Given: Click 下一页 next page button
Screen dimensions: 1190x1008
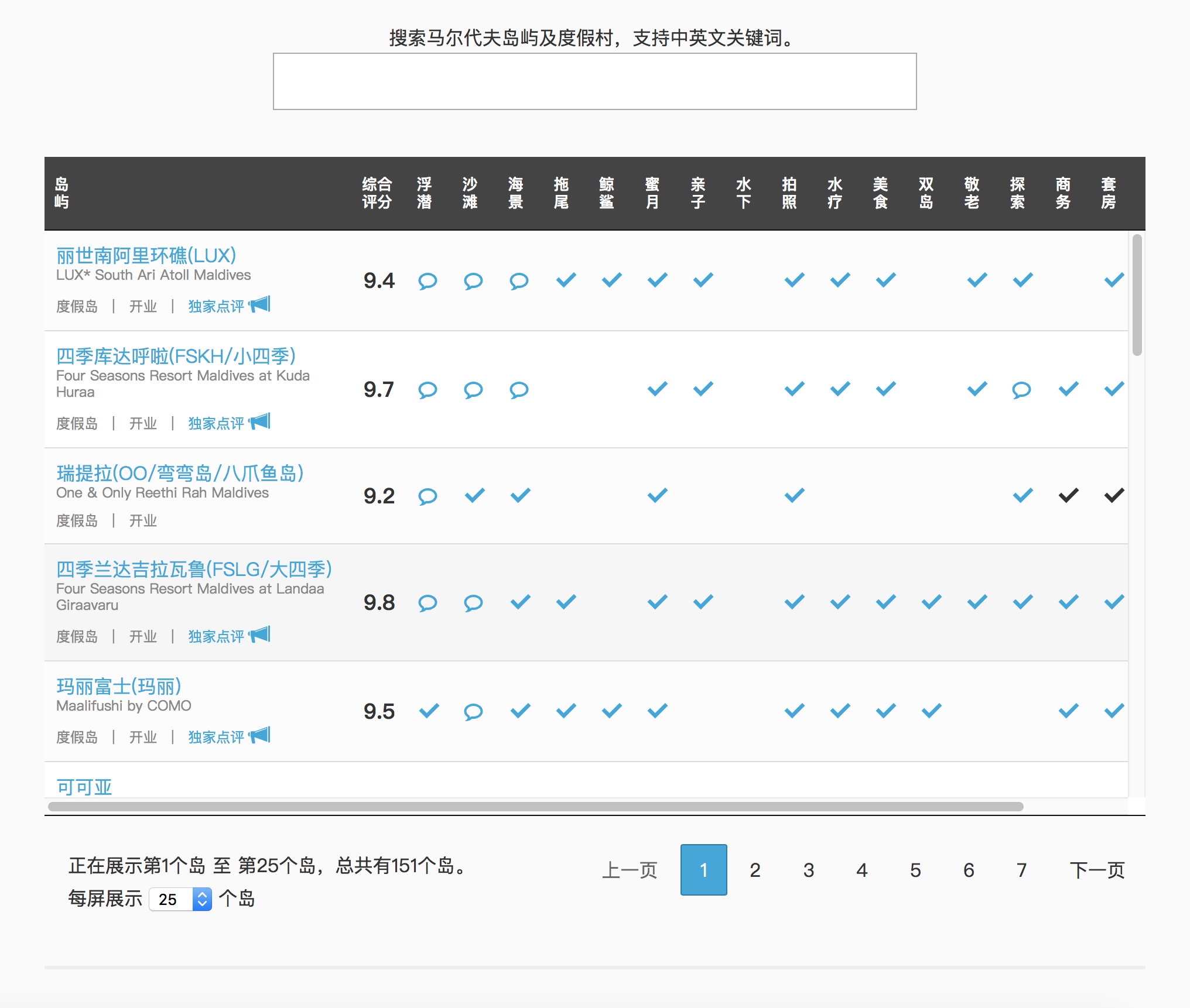Looking at the screenshot, I should click(1097, 870).
